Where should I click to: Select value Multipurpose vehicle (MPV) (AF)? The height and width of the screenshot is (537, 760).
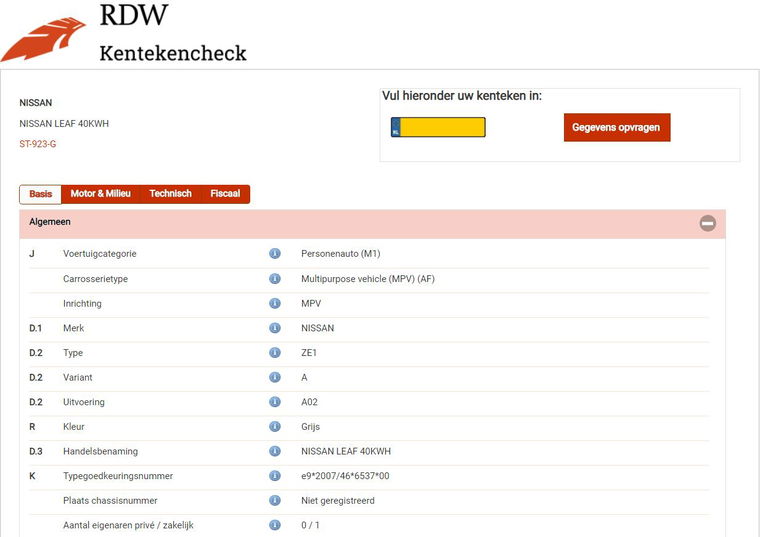tap(368, 279)
